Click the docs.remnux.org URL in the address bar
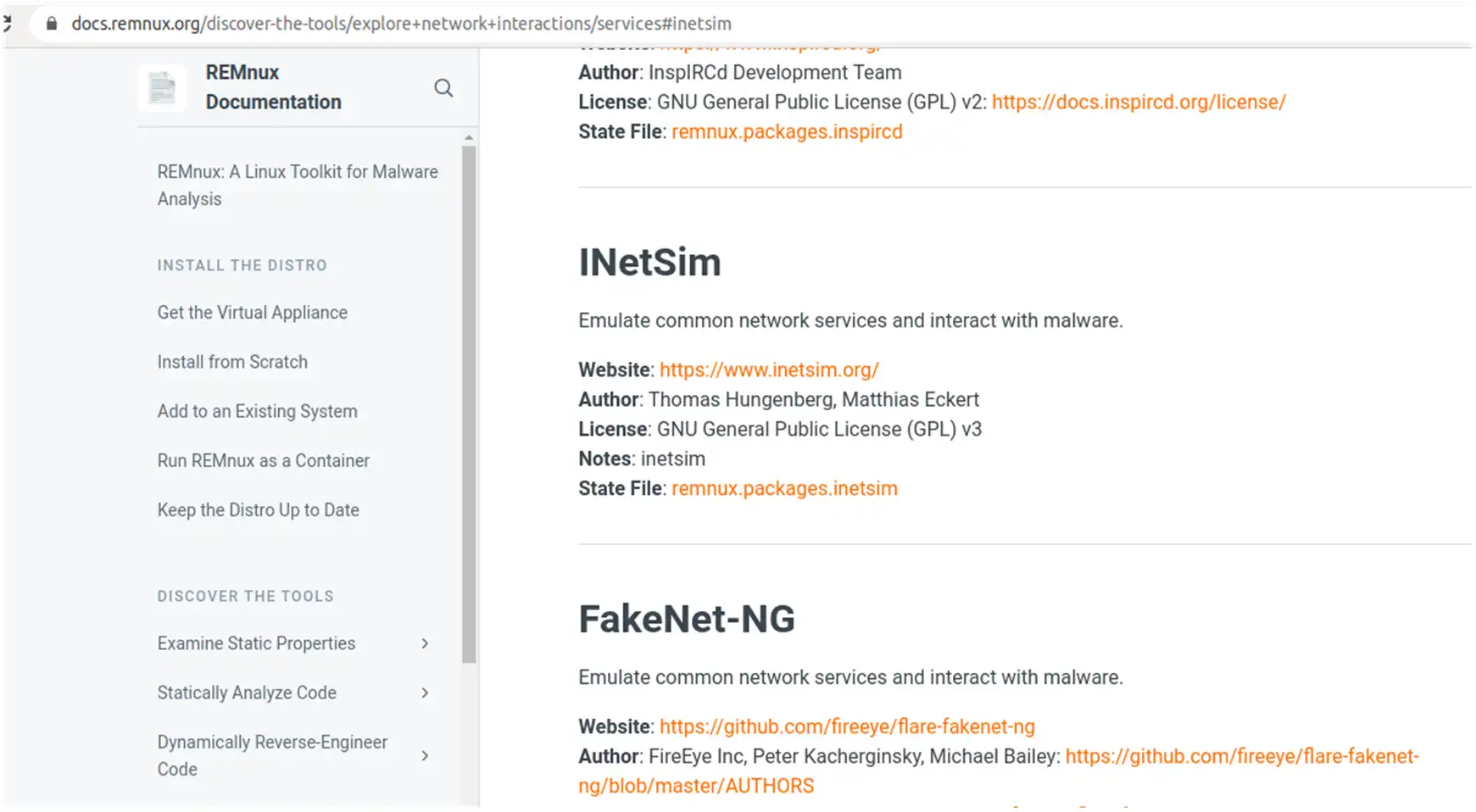 point(401,24)
